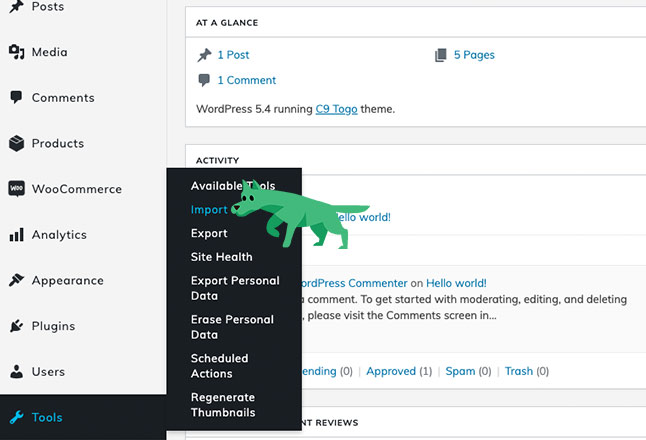This screenshot has width=646, height=440.
Task: Filter comments by Pending
Action: pyautogui.click(x=319, y=371)
